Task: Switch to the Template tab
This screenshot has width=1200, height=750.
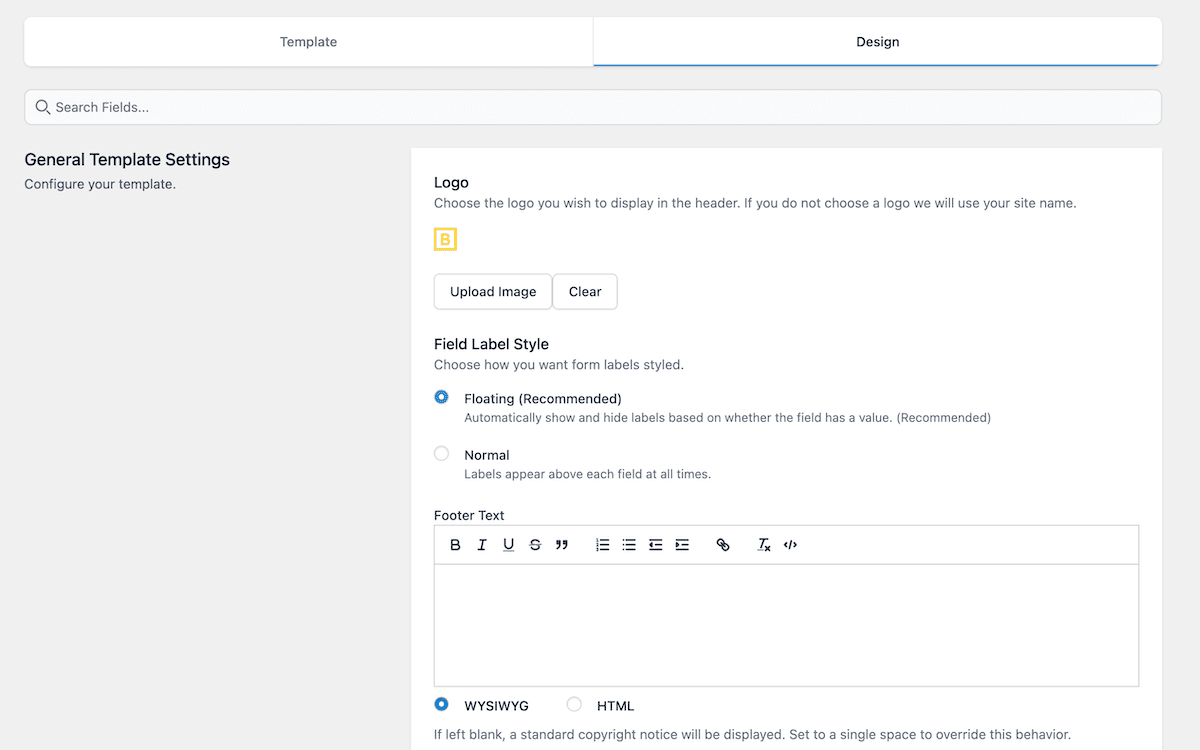Action: [x=308, y=42]
